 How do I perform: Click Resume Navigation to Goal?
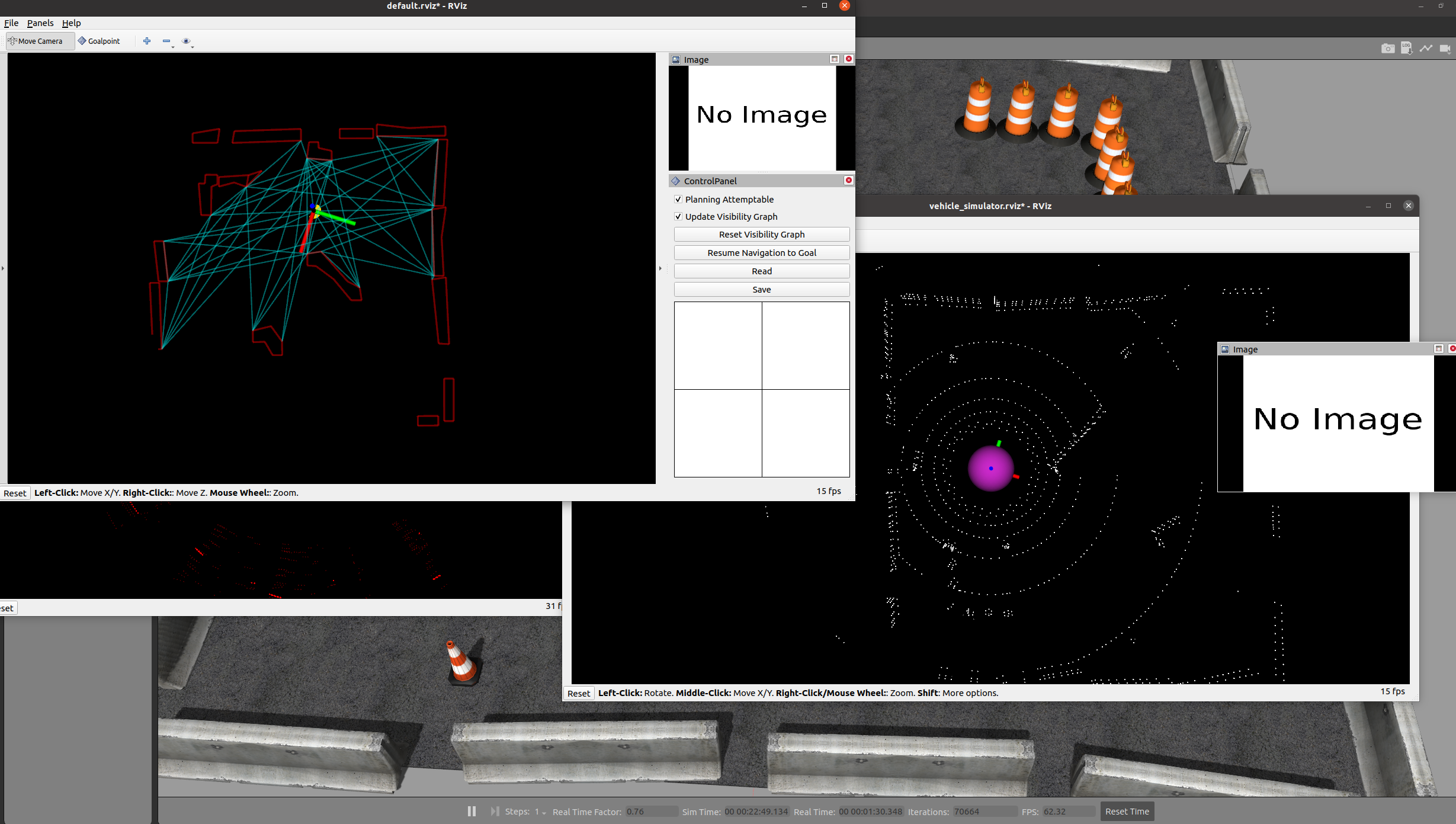click(762, 253)
